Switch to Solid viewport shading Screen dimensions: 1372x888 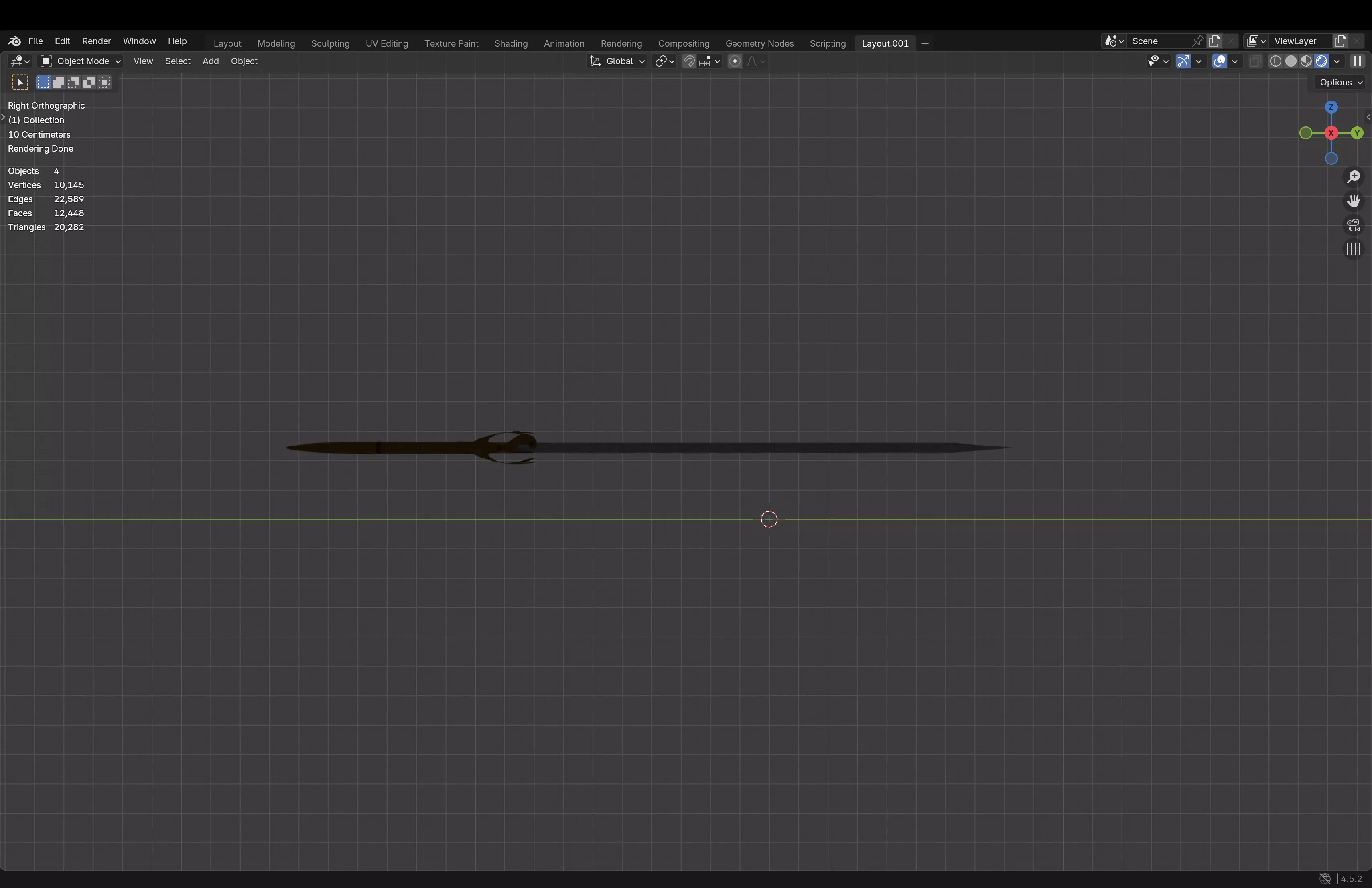1291,61
